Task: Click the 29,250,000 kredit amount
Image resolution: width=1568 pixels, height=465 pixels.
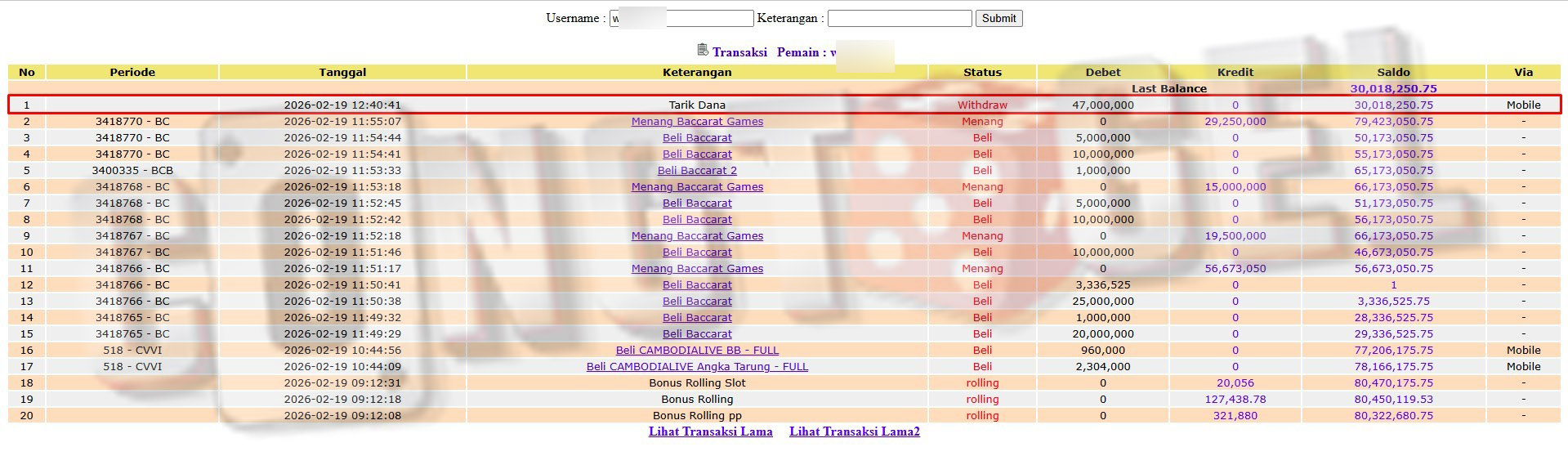Action: click(1235, 121)
